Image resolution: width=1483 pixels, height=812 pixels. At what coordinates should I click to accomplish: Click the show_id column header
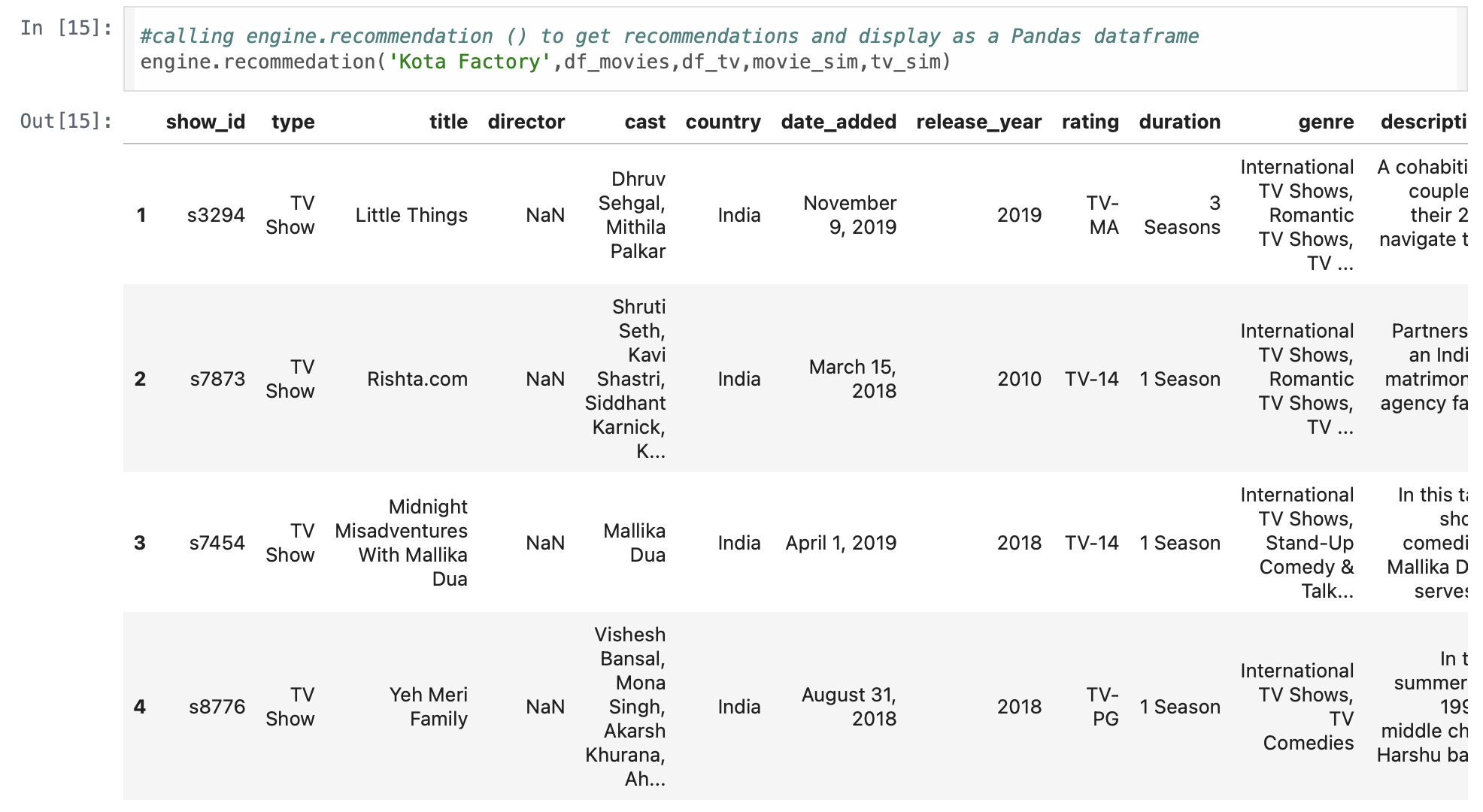click(205, 122)
